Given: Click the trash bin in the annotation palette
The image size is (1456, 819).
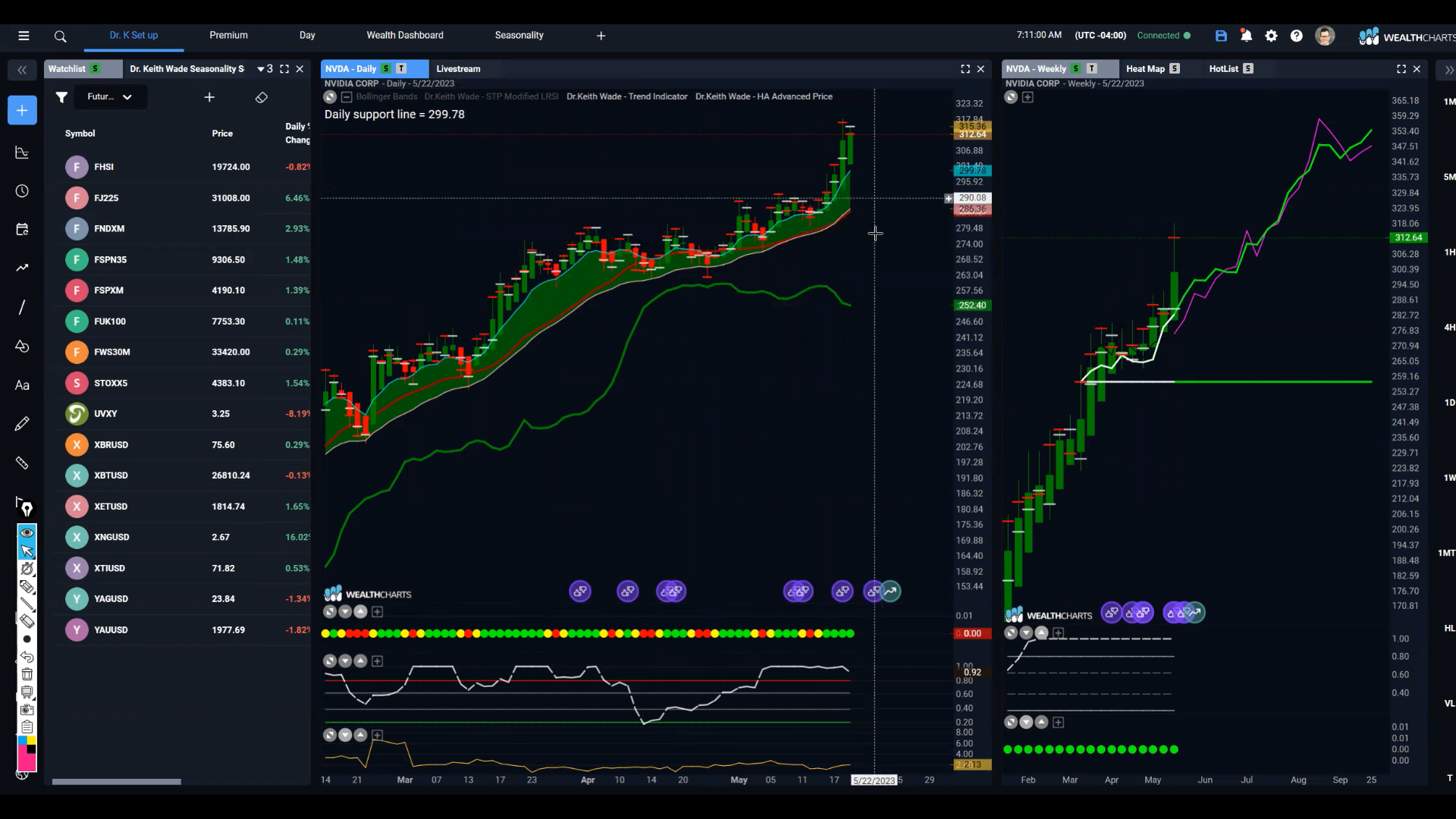Looking at the screenshot, I should (27, 674).
